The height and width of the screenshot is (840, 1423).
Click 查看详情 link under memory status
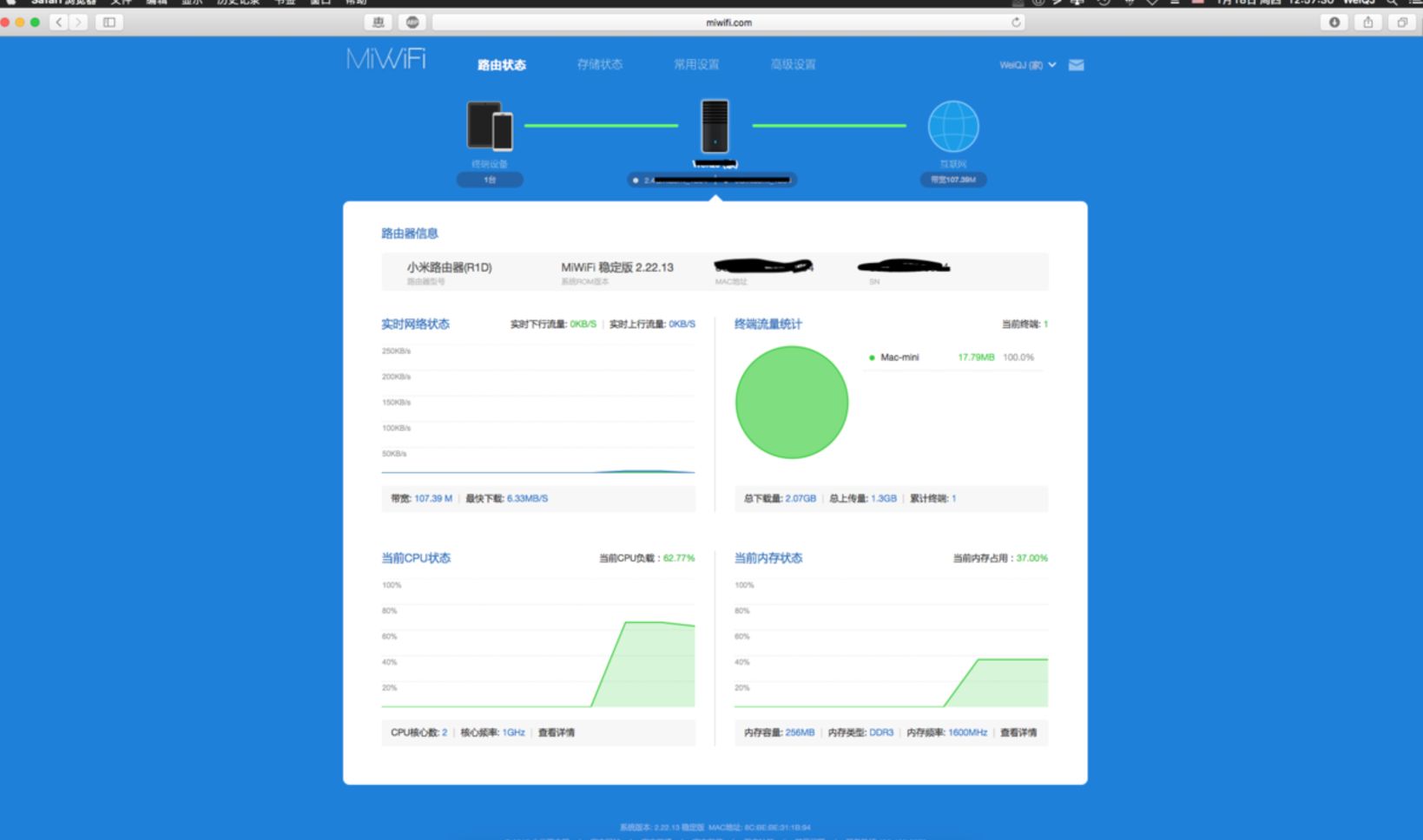(1018, 732)
